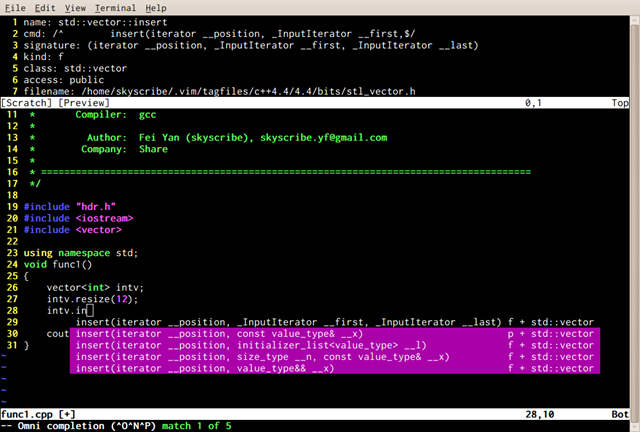
Task: Click the #include <vector> line
Action: coord(72,229)
